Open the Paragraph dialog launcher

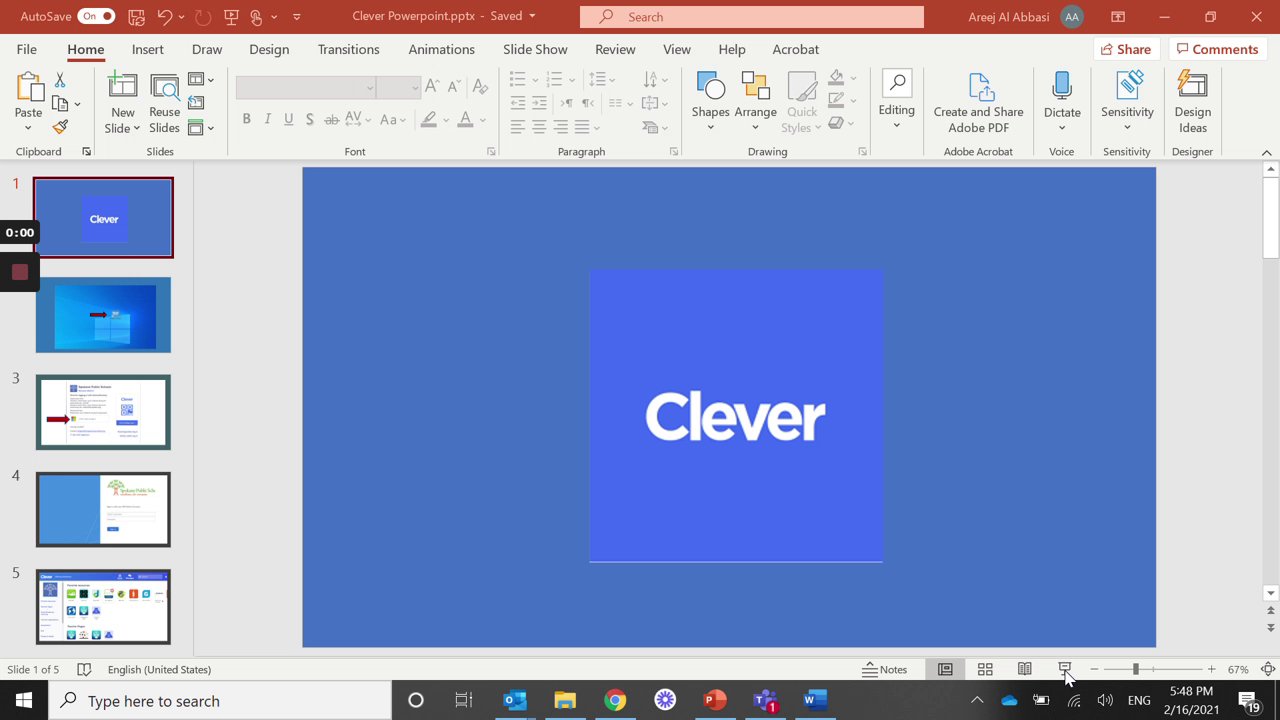pyautogui.click(x=674, y=152)
